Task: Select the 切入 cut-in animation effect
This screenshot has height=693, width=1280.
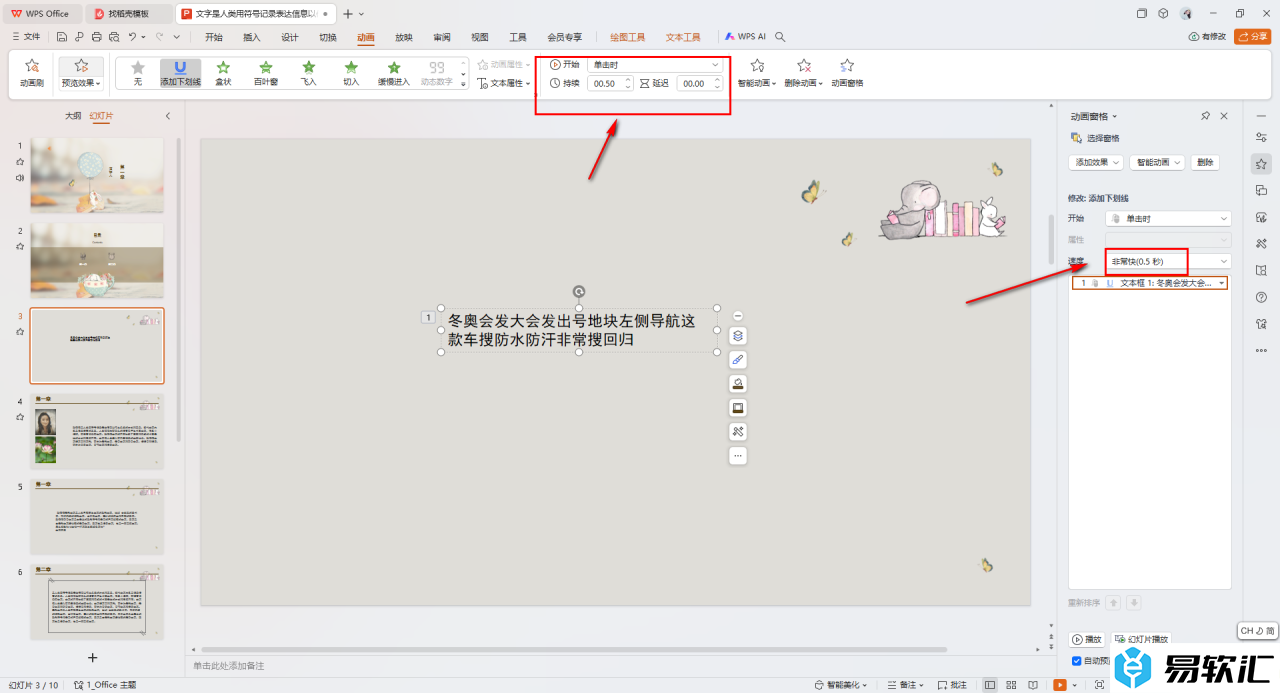Action: [x=351, y=73]
